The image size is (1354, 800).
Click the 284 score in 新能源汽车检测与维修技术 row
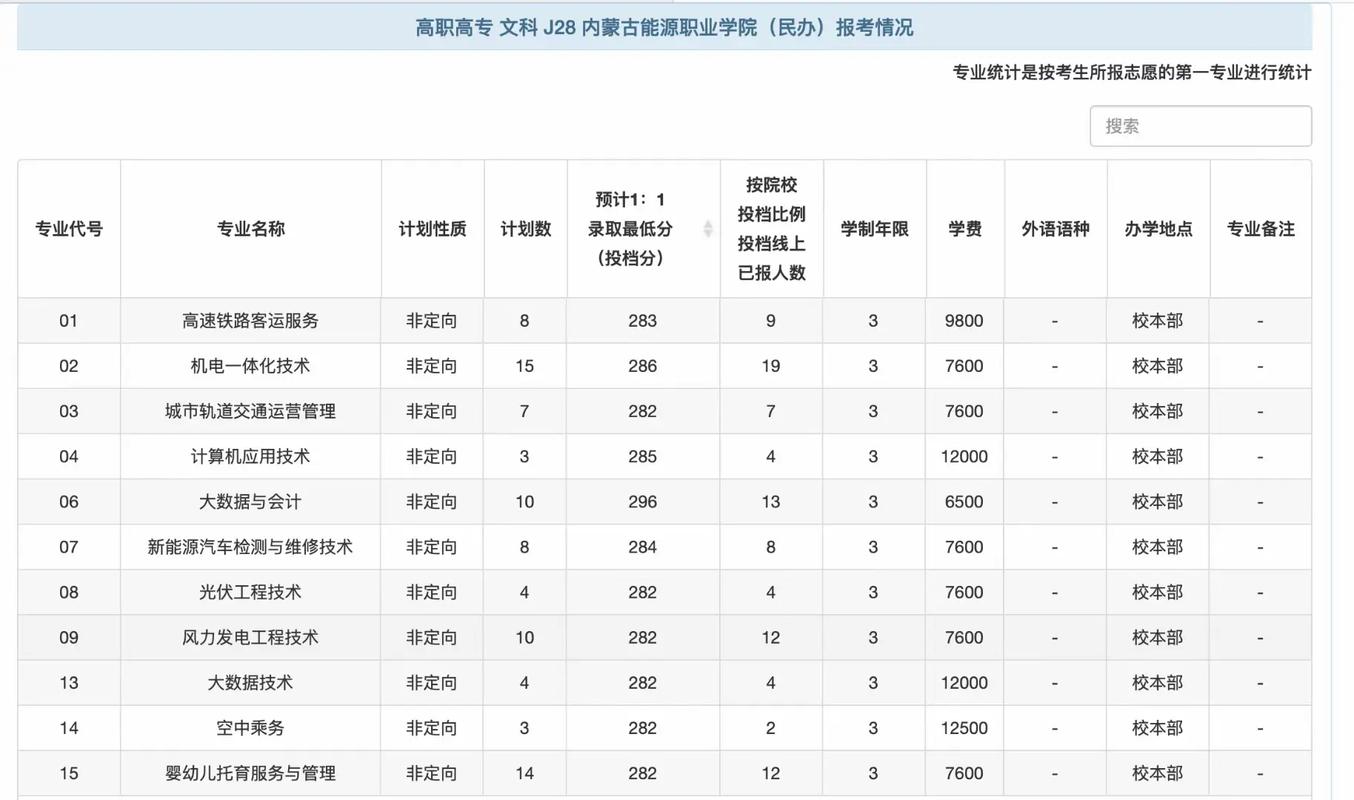(x=643, y=547)
